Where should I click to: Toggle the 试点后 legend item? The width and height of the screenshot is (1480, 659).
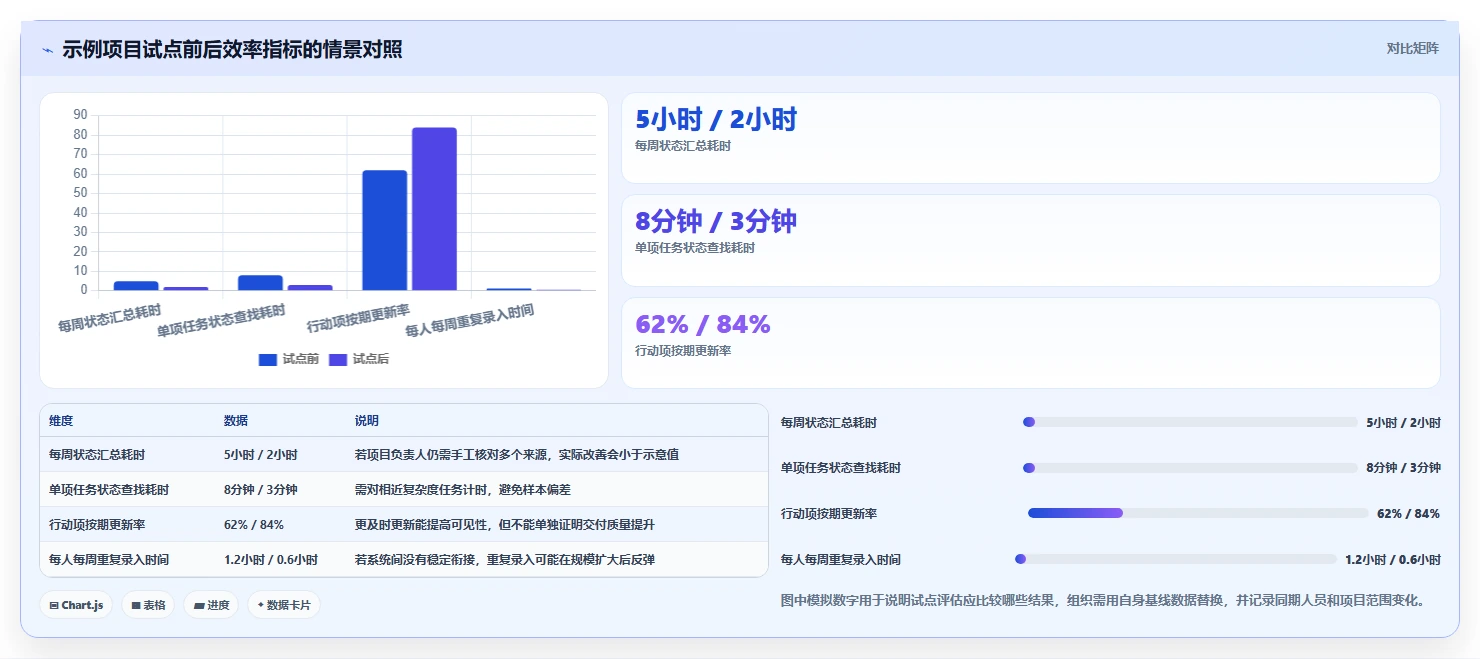(x=358, y=359)
